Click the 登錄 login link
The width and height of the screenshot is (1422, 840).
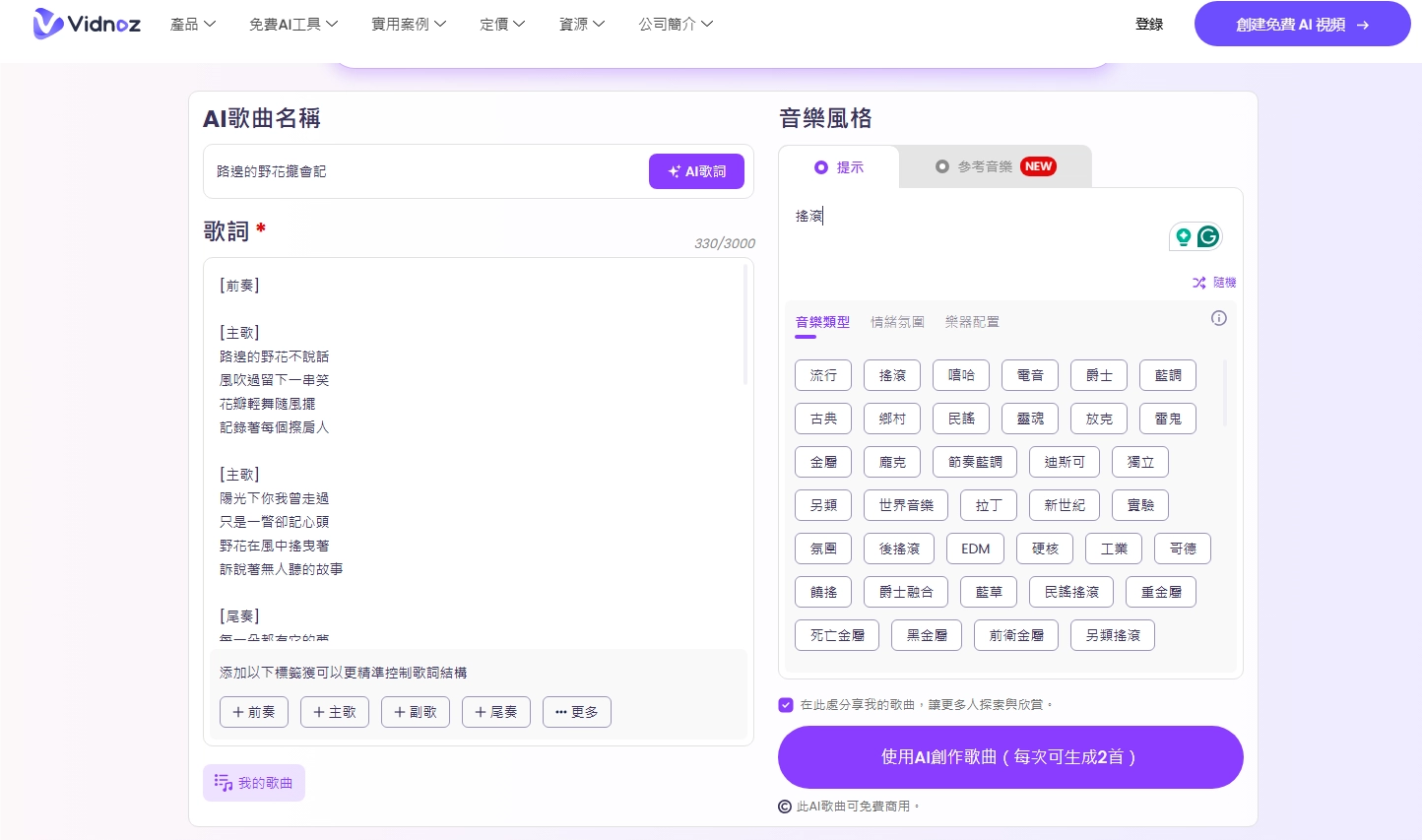click(x=1149, y=24)
